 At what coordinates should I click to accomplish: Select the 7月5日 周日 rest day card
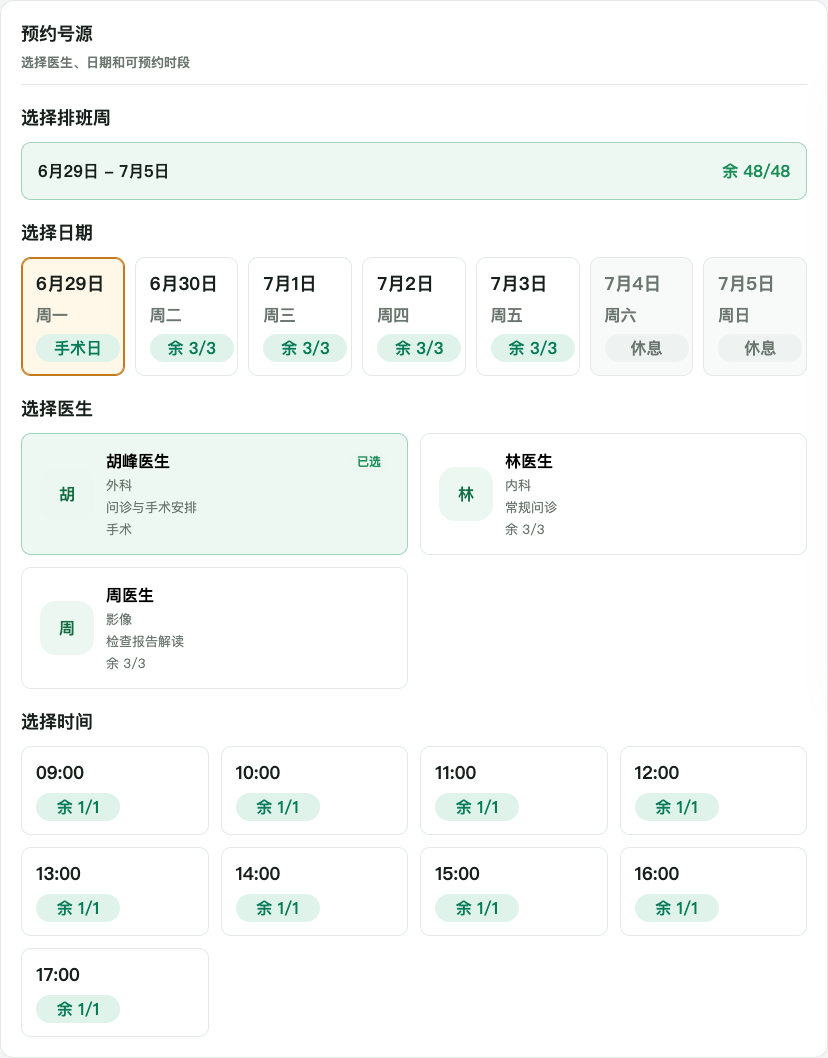755,316
